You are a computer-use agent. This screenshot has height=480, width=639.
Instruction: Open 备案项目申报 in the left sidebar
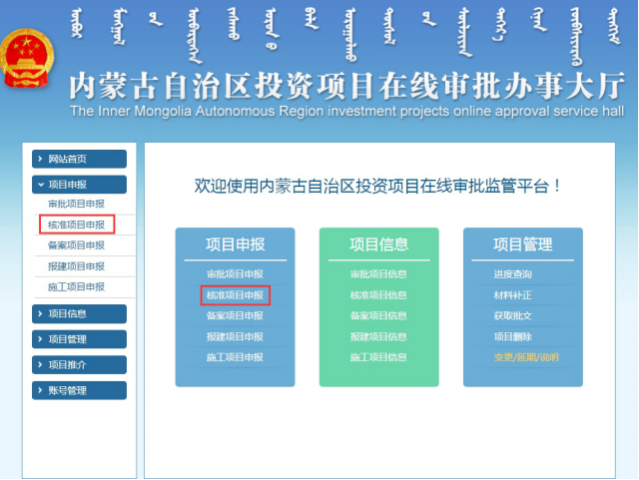click(x=76, y=245)
